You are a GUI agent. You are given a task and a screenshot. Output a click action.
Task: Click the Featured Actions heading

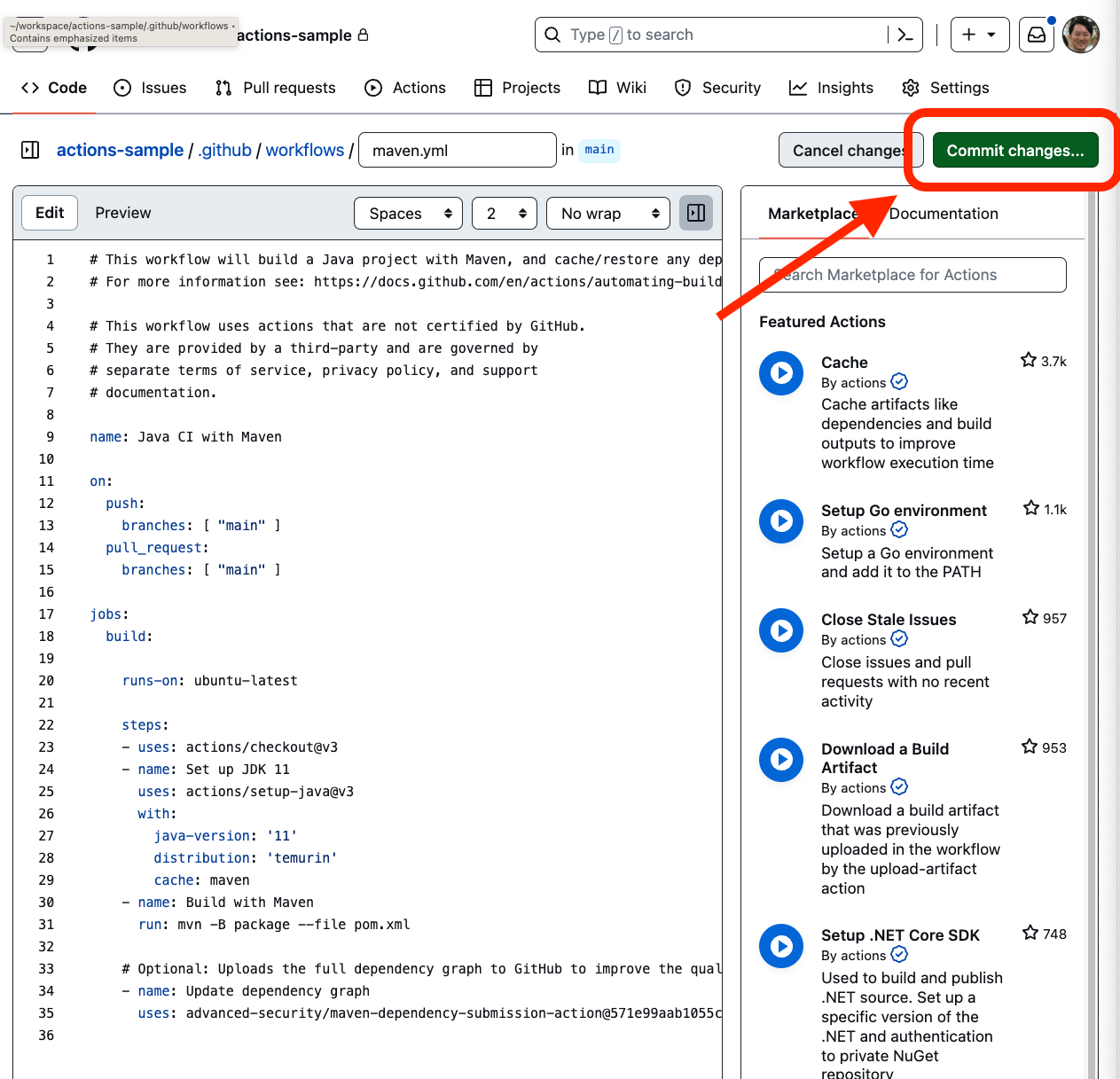[822, 322]
